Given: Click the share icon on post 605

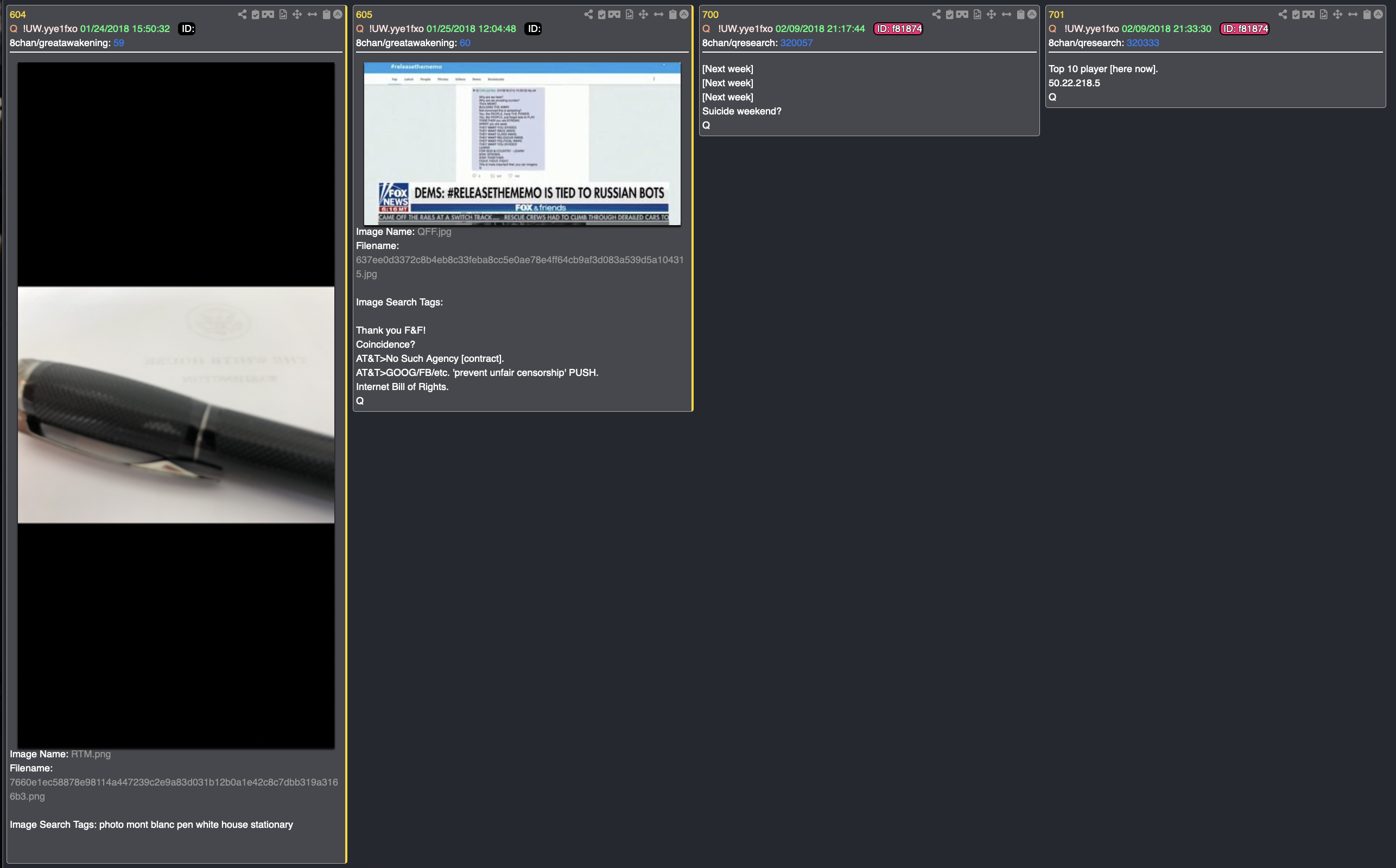Looking at the screenshot, I should [588, 14].
